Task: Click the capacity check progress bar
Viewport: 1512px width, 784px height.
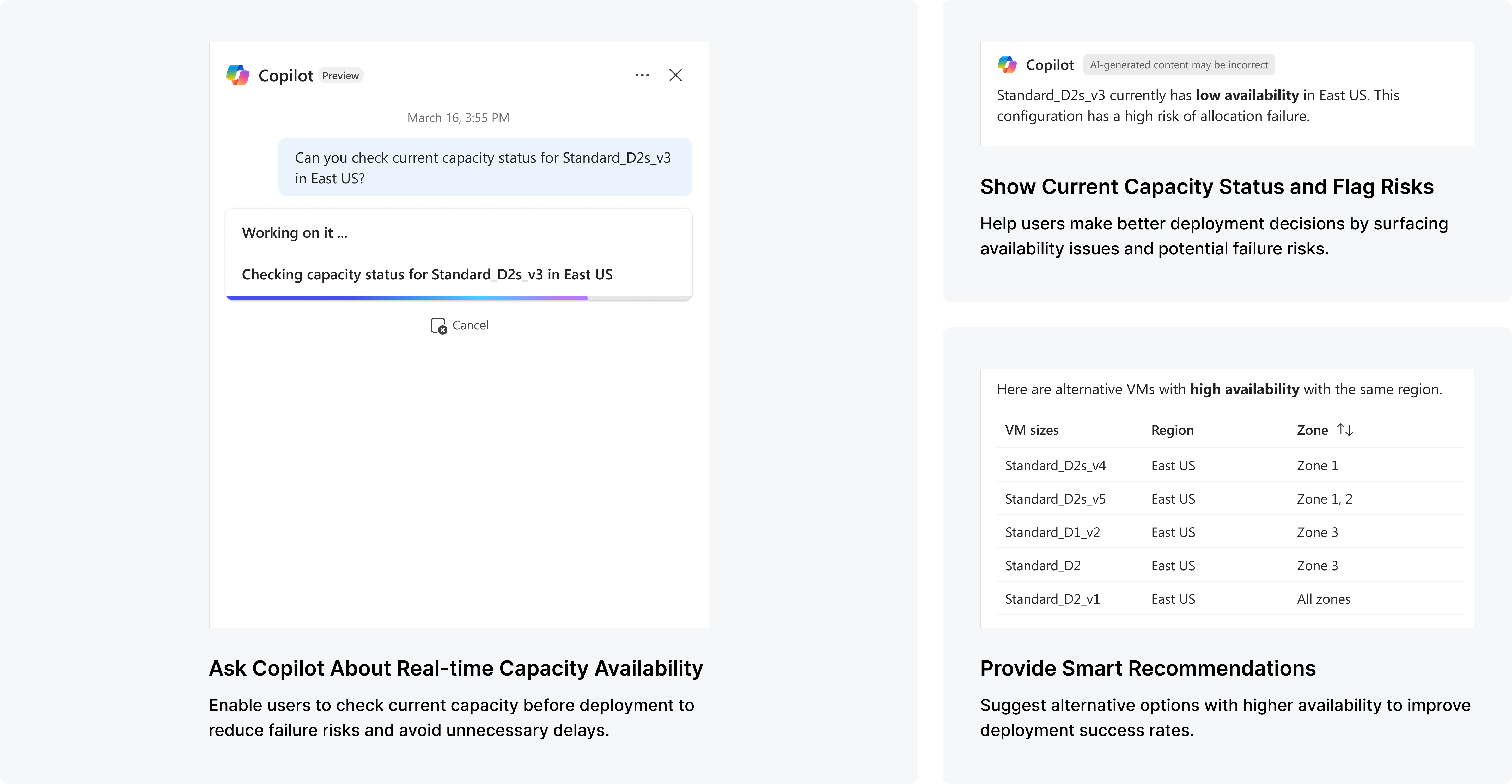Action: click(459, 298)
